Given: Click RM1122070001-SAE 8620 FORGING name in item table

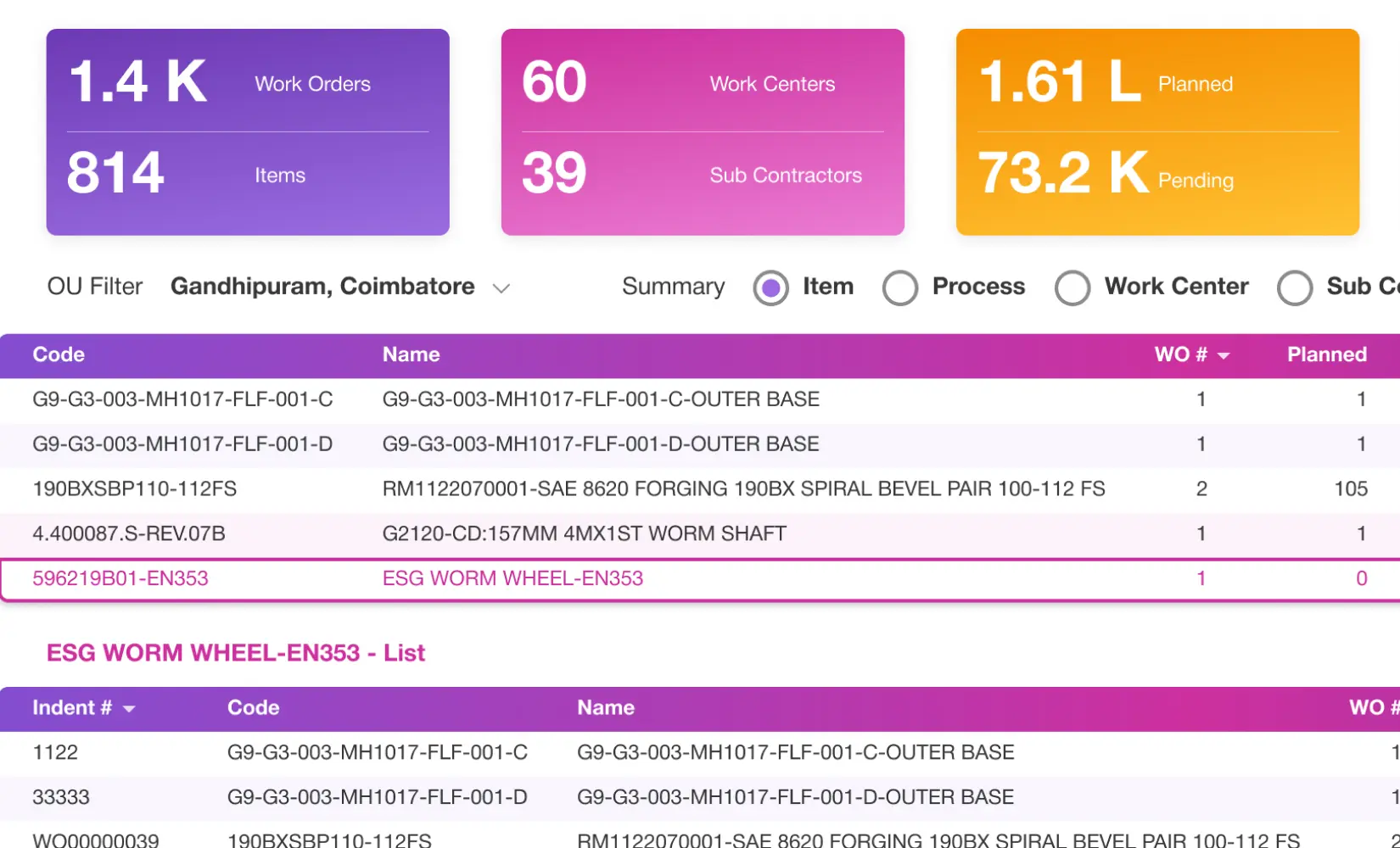Looking at the screenshot, I should [743, 489].
